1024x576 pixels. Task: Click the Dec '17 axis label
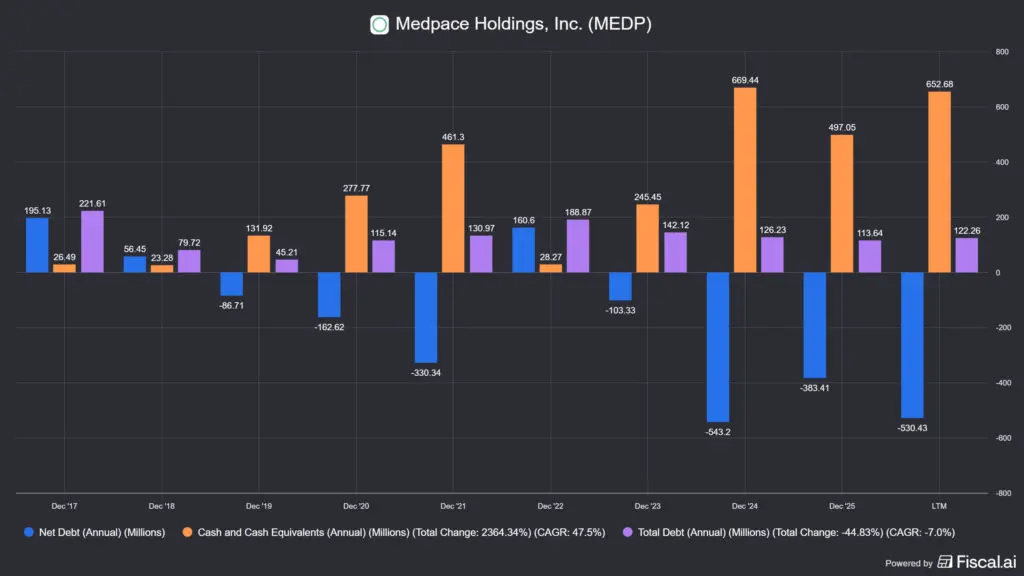[64, 506]
